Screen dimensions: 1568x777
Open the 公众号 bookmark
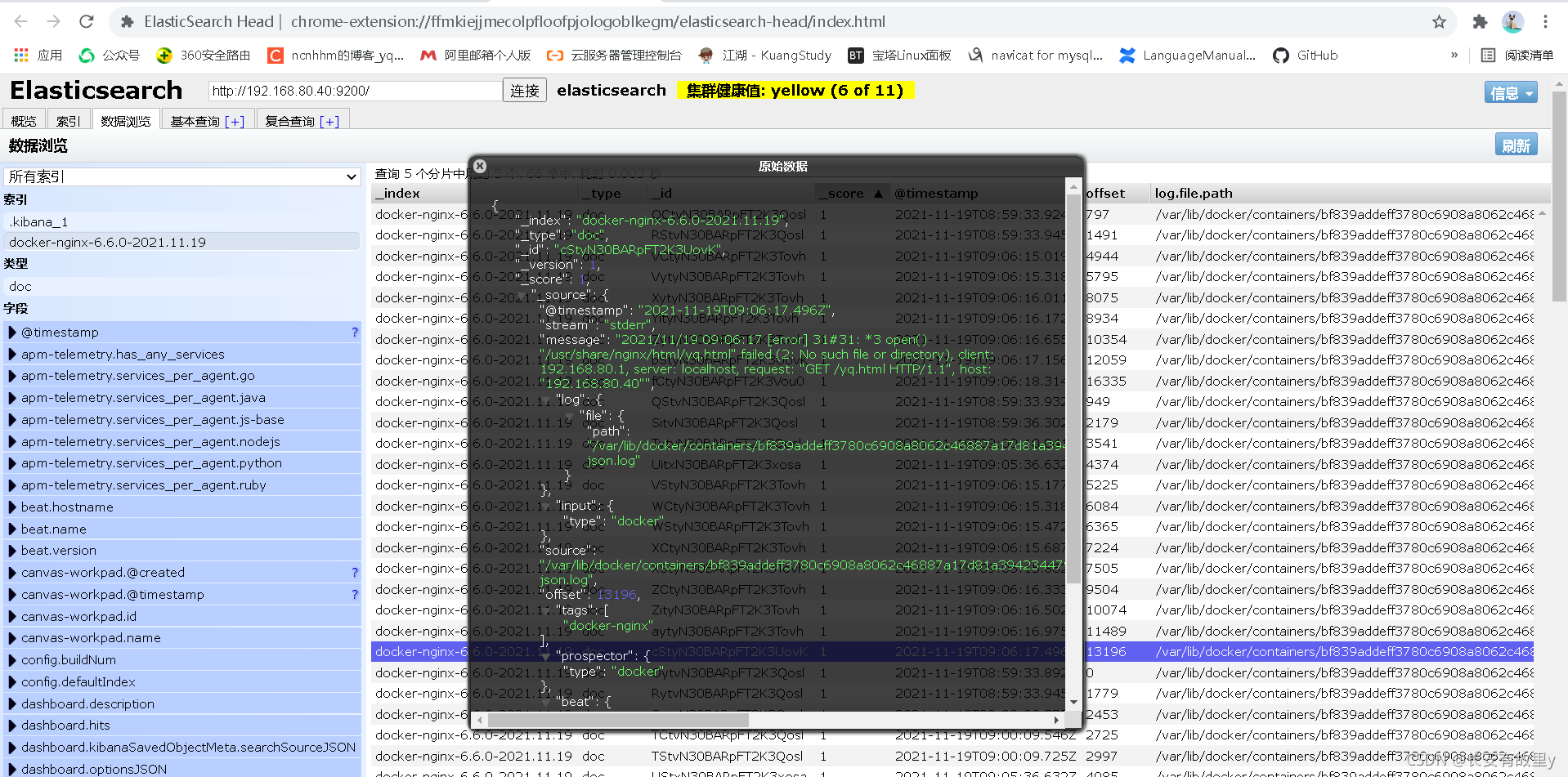coord(109,55)
